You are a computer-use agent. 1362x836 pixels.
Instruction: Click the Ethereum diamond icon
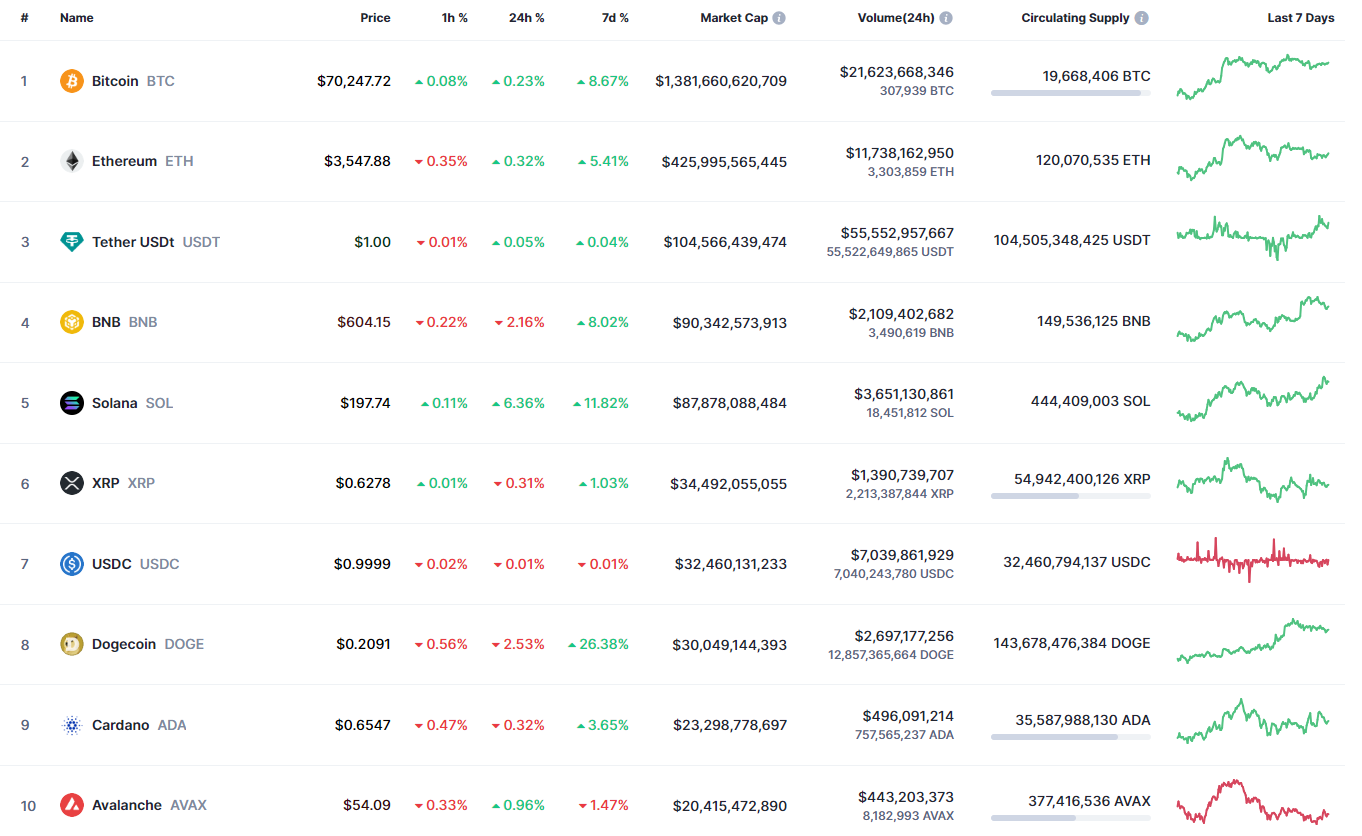click(71, 161)
